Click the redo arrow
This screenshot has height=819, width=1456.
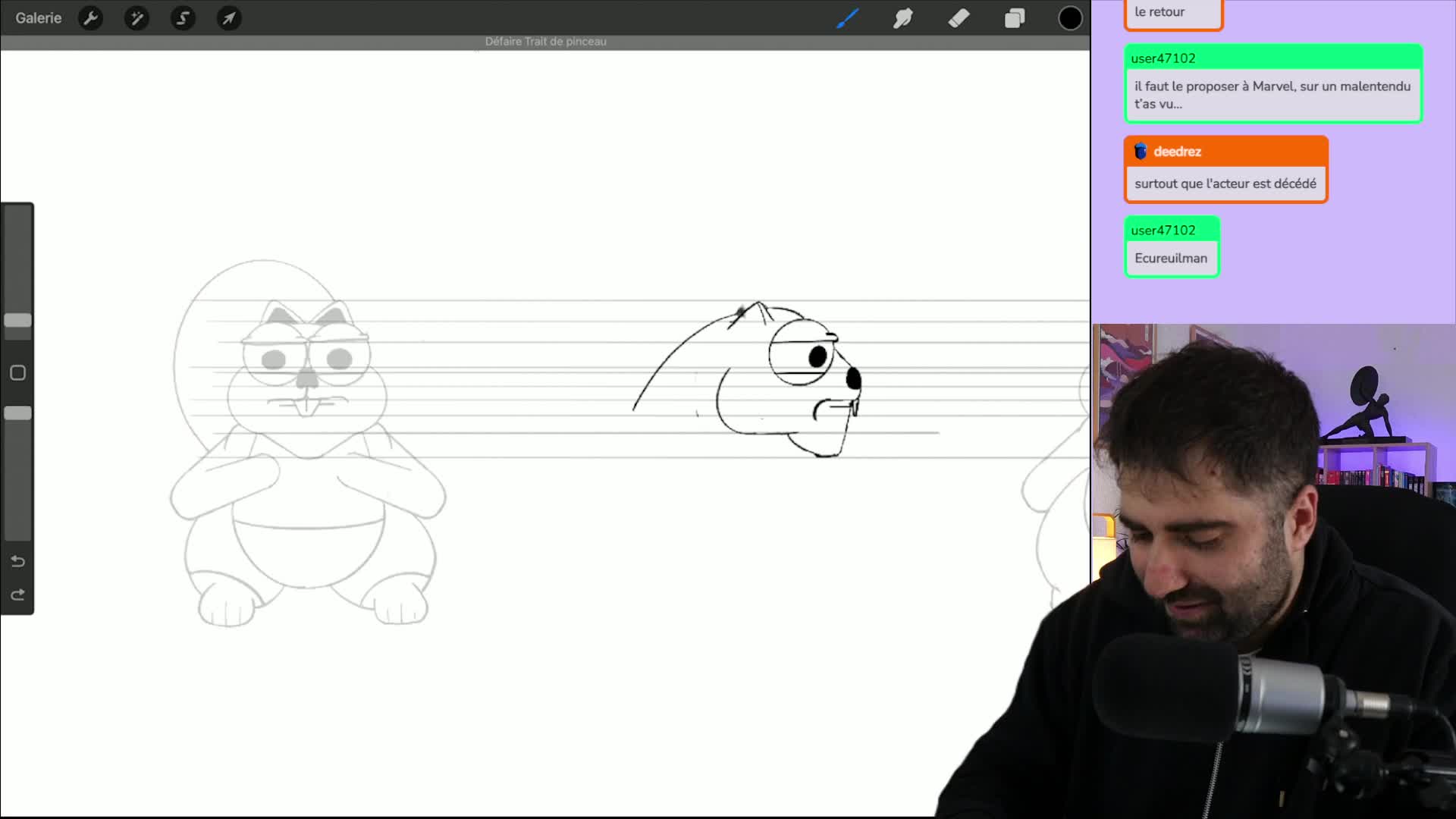[x=17, y=595]
